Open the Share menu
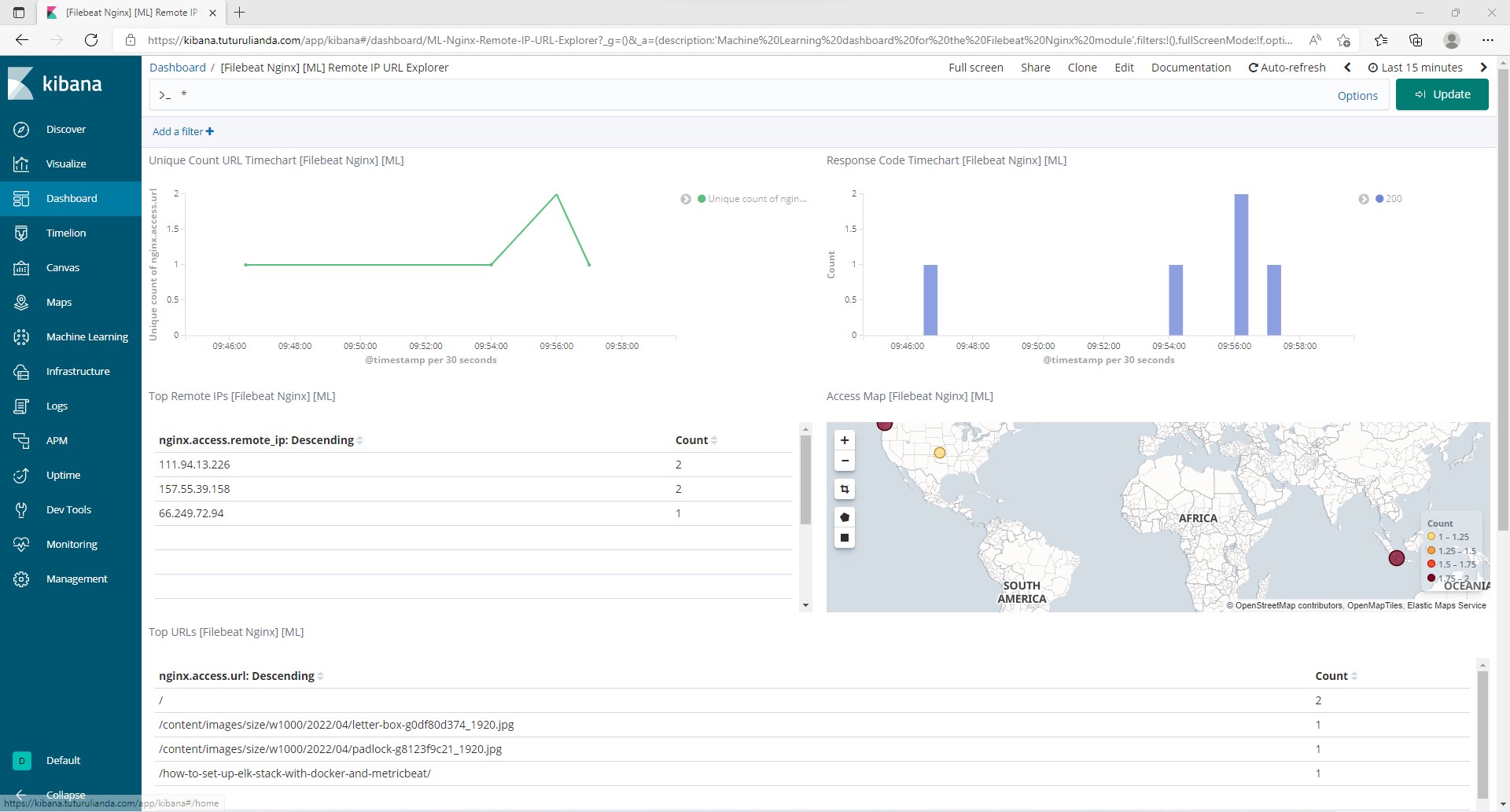Screen dimensions: 1510x812 click(1035, 68)
